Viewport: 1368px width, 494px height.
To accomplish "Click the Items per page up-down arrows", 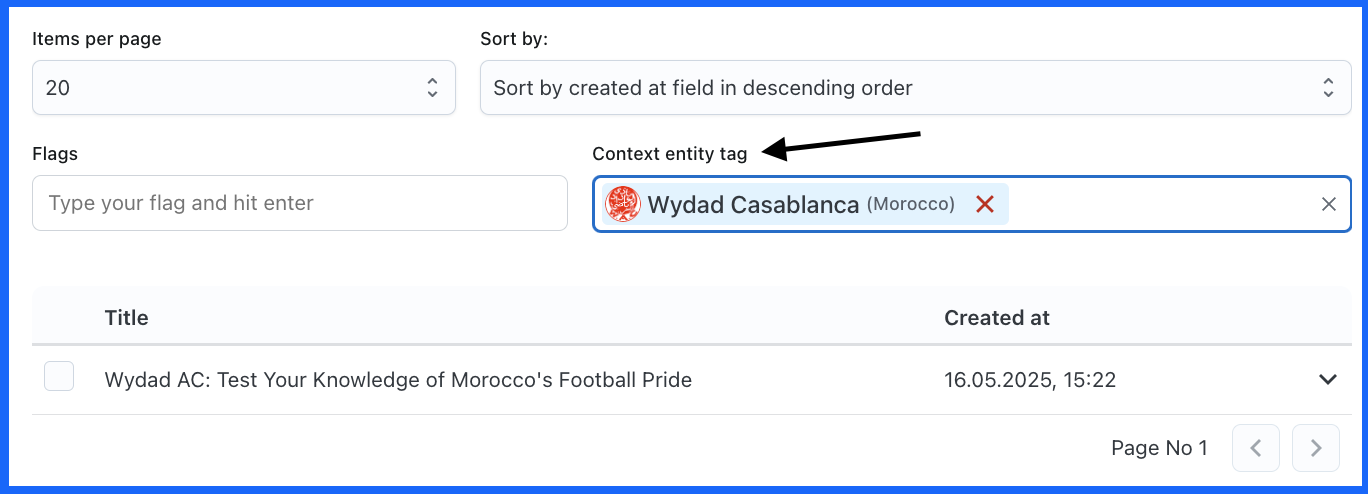I will pyautogui.click(x=432, y=88).
